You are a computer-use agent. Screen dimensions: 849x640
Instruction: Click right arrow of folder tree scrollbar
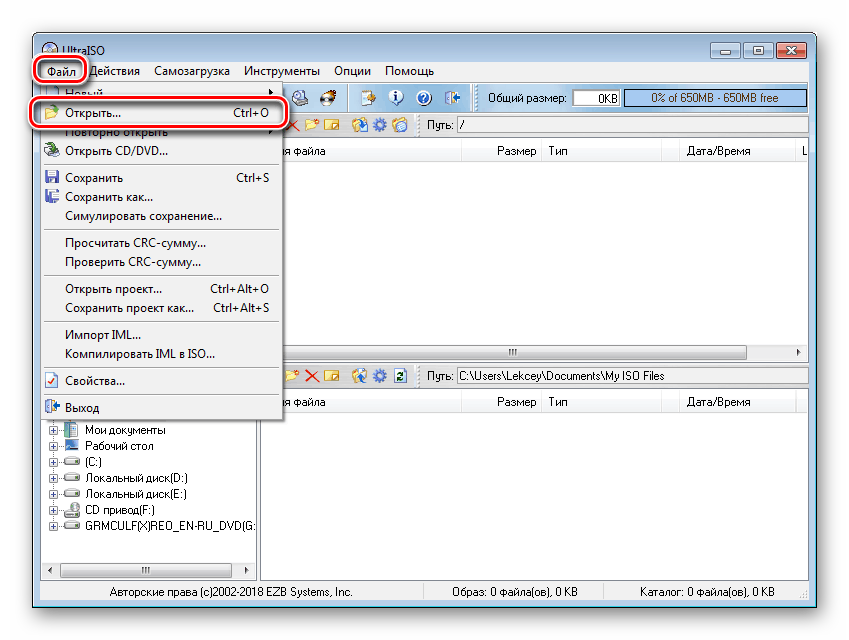(246, 570)
